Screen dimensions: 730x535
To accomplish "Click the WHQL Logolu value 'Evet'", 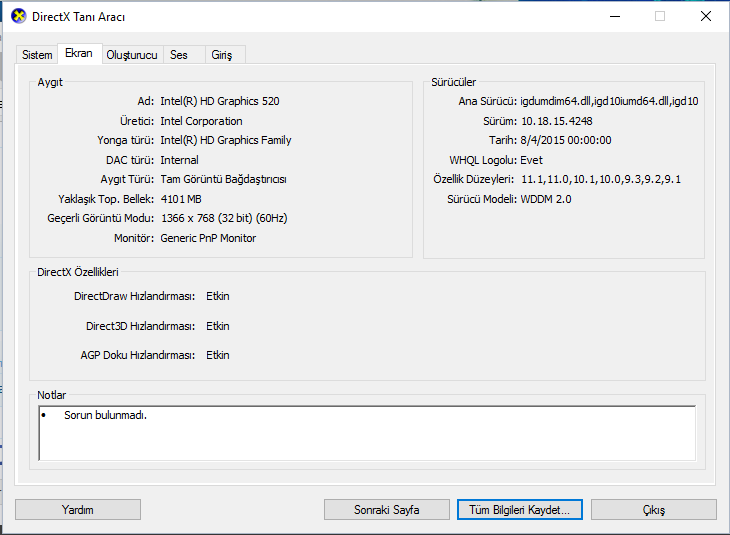I will click(531, 160).
